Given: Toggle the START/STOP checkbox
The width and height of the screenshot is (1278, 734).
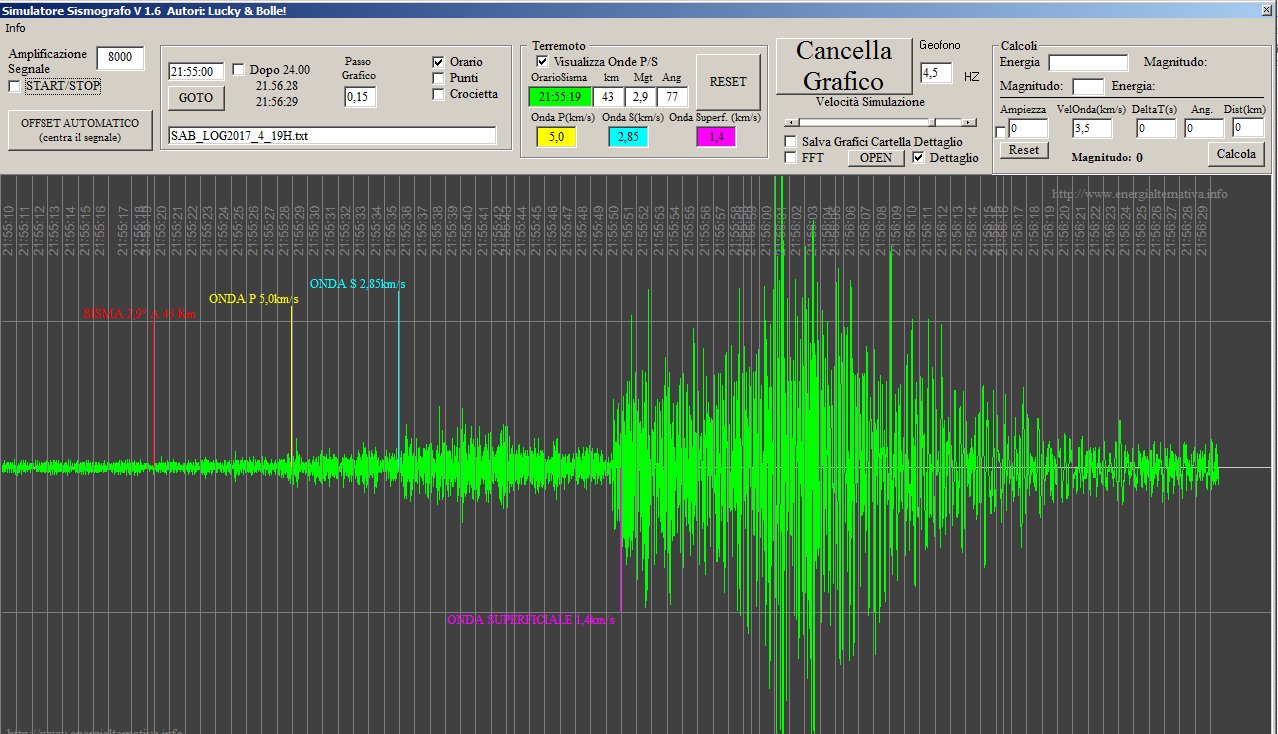Looking at the screenshot, I should pyautogui.click(x=14, y=87).
